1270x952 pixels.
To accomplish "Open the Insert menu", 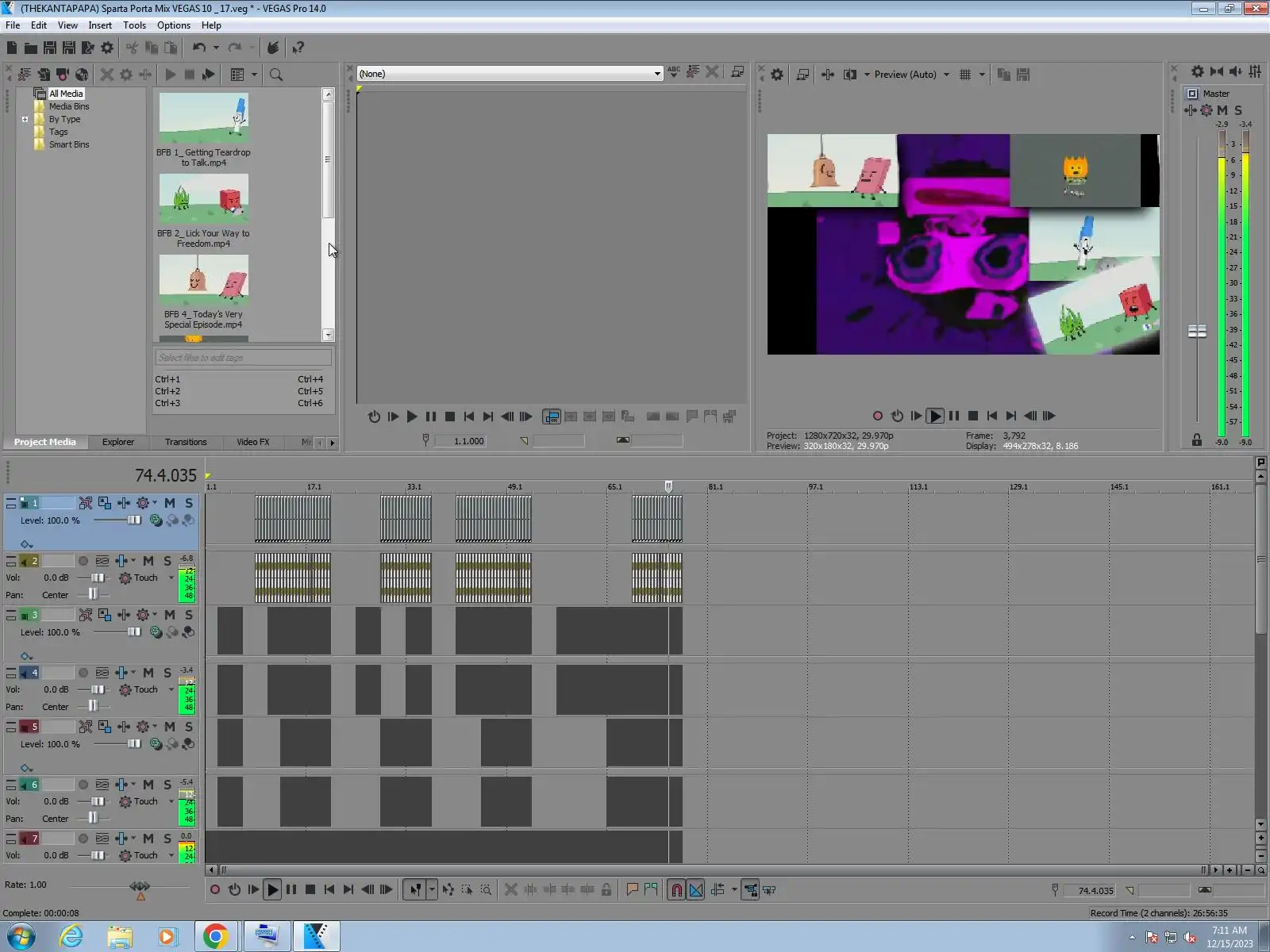I will 100,25.
